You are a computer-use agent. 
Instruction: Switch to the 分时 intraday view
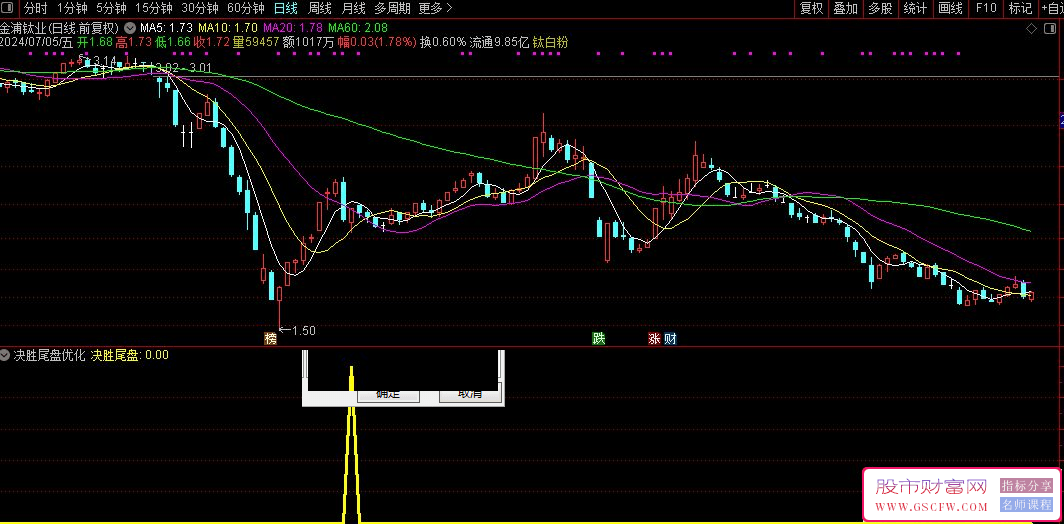pos(36,9)
